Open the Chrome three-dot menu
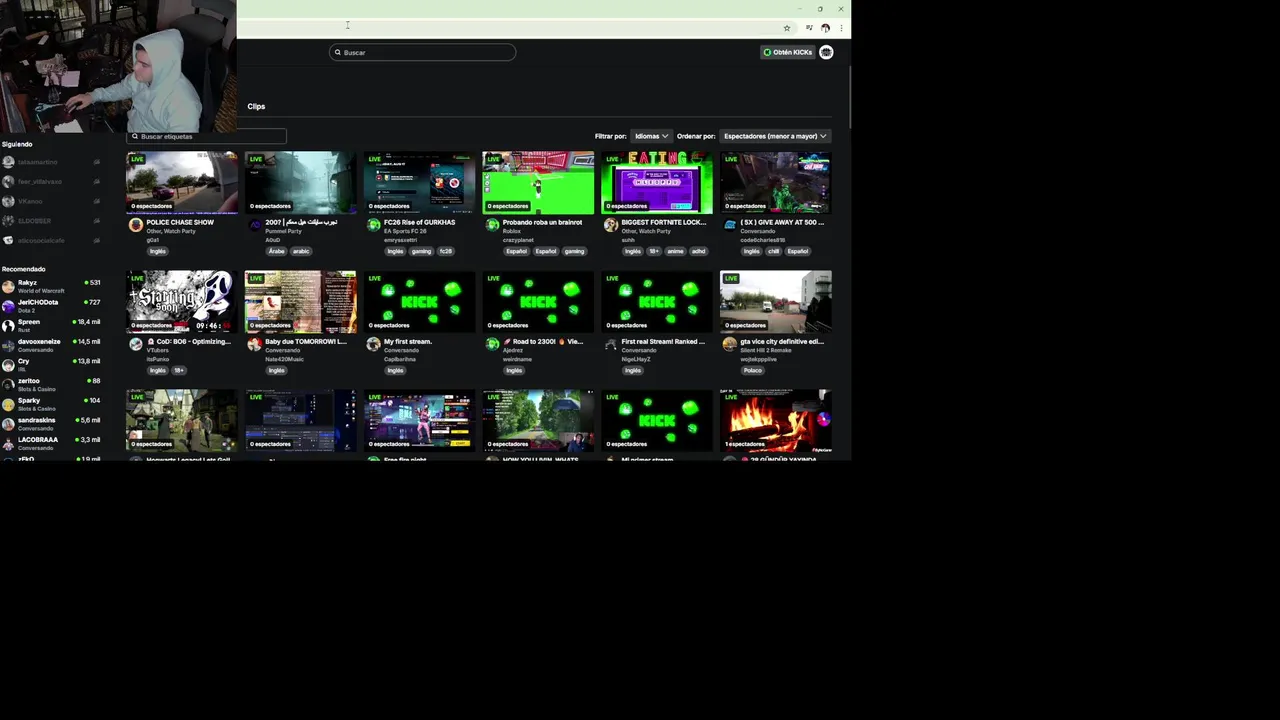 pos(841,28)
